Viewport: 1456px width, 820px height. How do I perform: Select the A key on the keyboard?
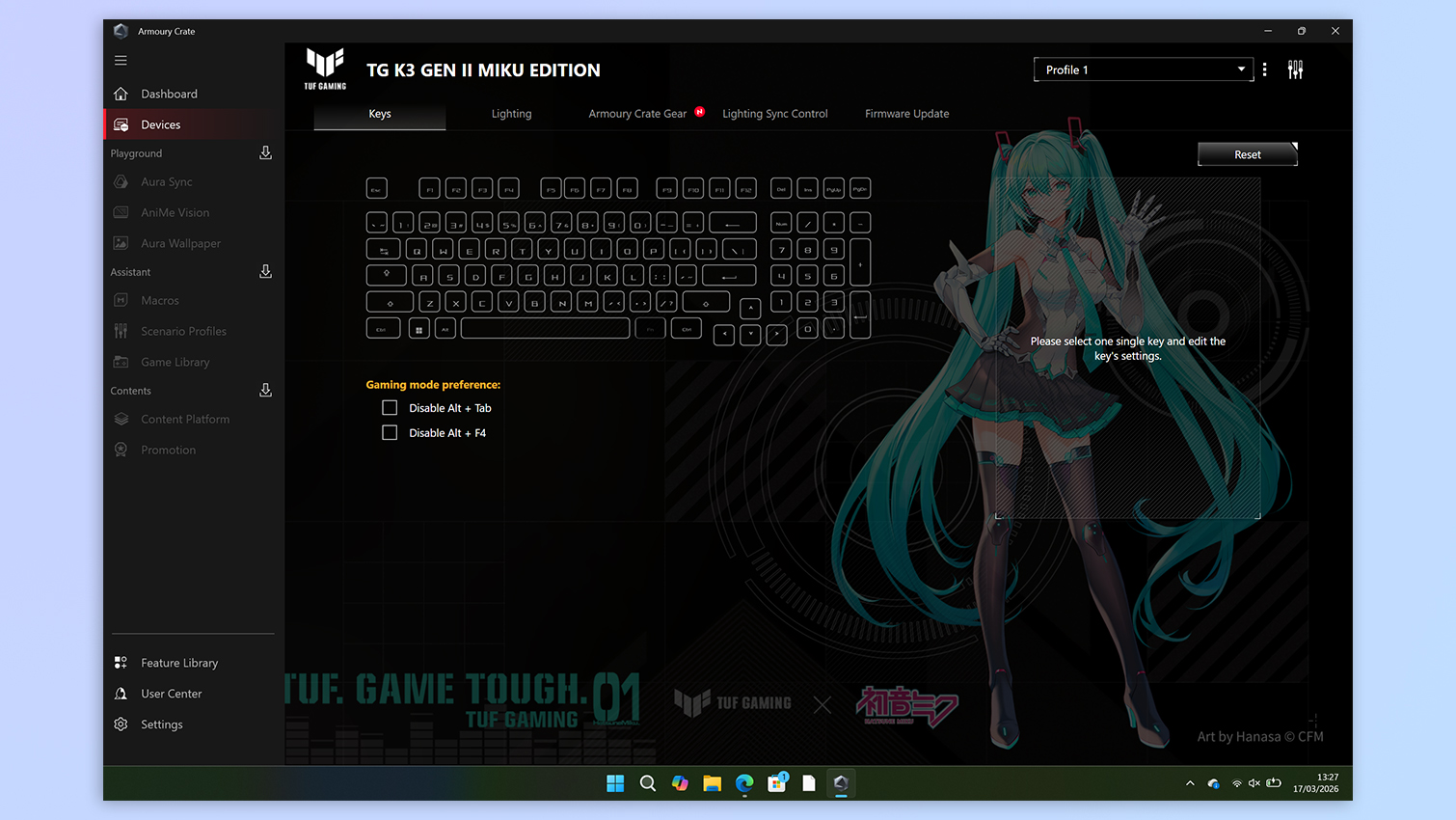coord(422,276)
